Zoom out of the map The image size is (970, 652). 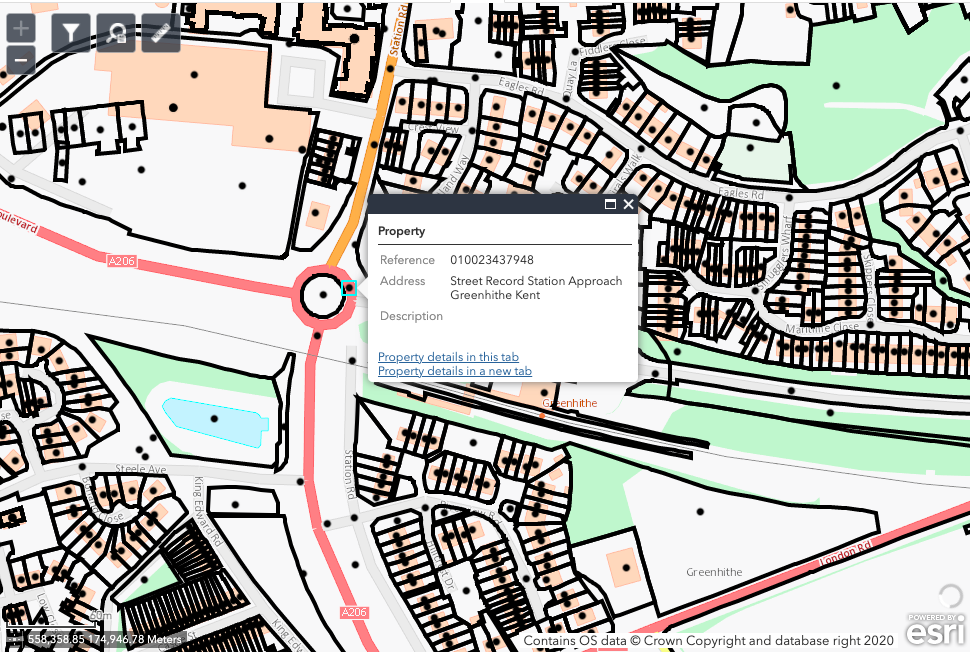tap(21, 61)
